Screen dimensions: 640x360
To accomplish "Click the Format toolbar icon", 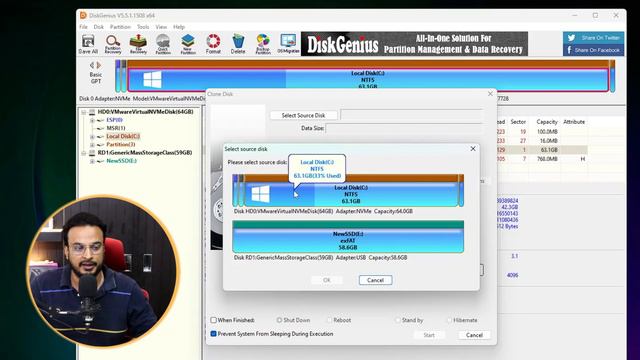I will point(213,44).
